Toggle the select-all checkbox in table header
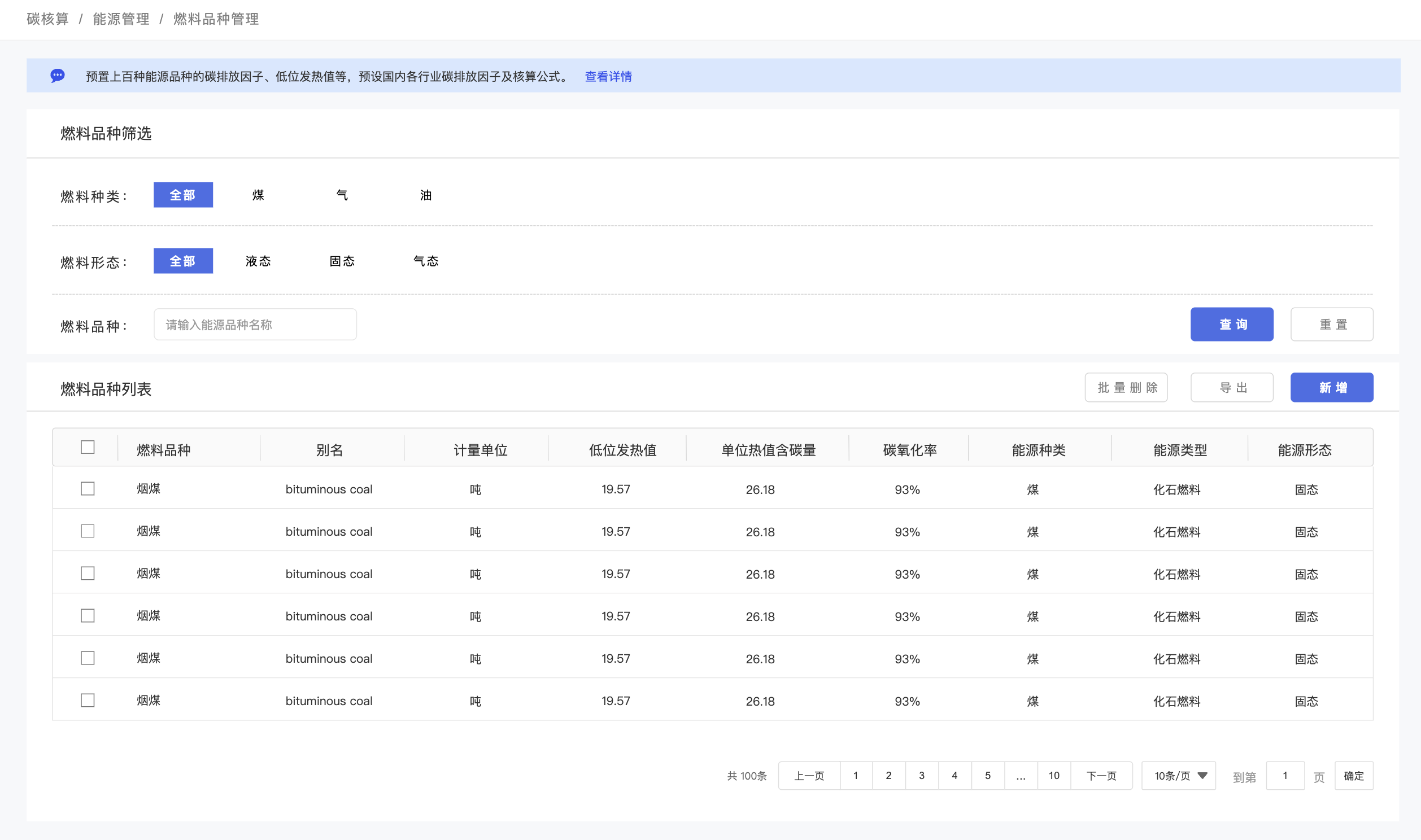This screenshot has height=840, width=1421. click(87, 447)
